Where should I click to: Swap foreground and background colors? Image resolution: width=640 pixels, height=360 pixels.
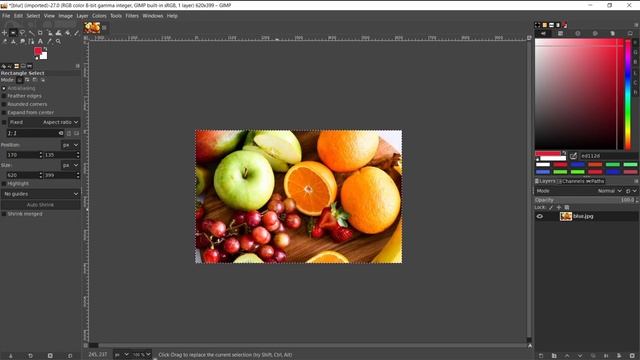pyautogui.click(x=45, y=49)
